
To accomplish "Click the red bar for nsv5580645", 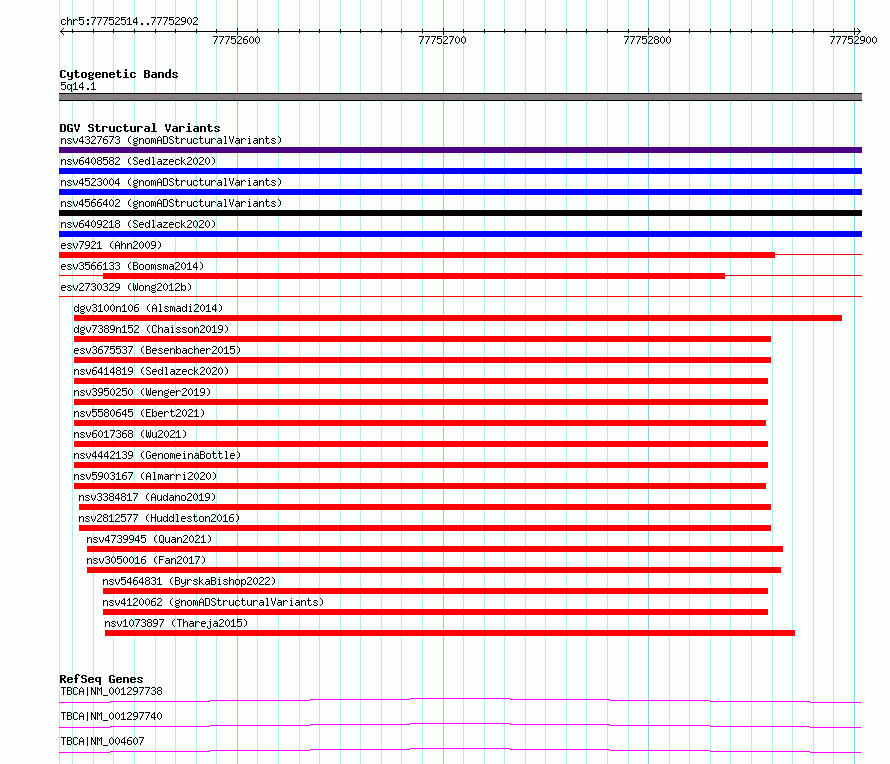I will pos(419,423).
